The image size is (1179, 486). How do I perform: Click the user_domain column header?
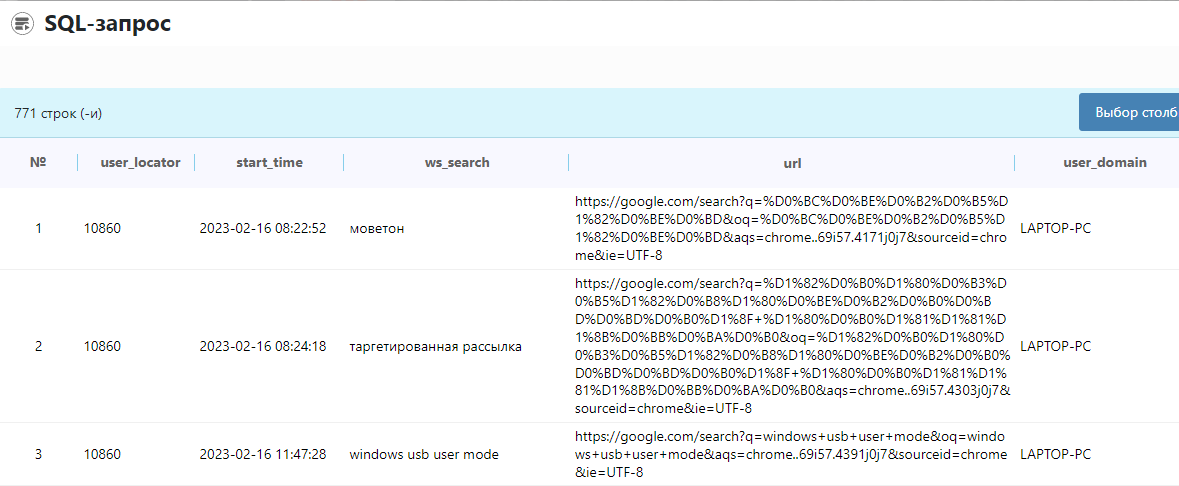pyautogui.click(x=1105, y=162)
